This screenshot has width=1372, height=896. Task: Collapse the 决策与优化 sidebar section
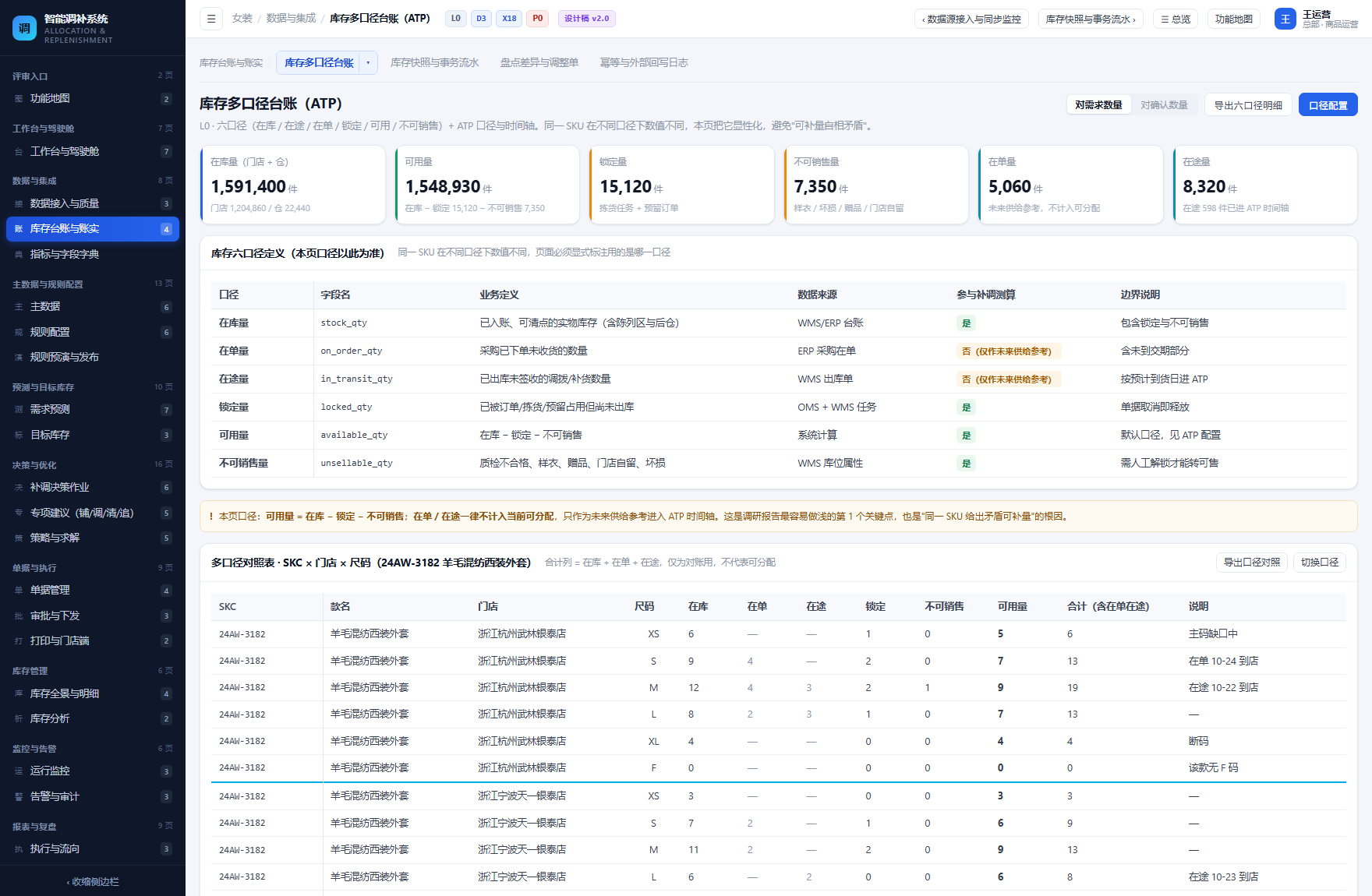pyautogui.click(x=93, y=465)
